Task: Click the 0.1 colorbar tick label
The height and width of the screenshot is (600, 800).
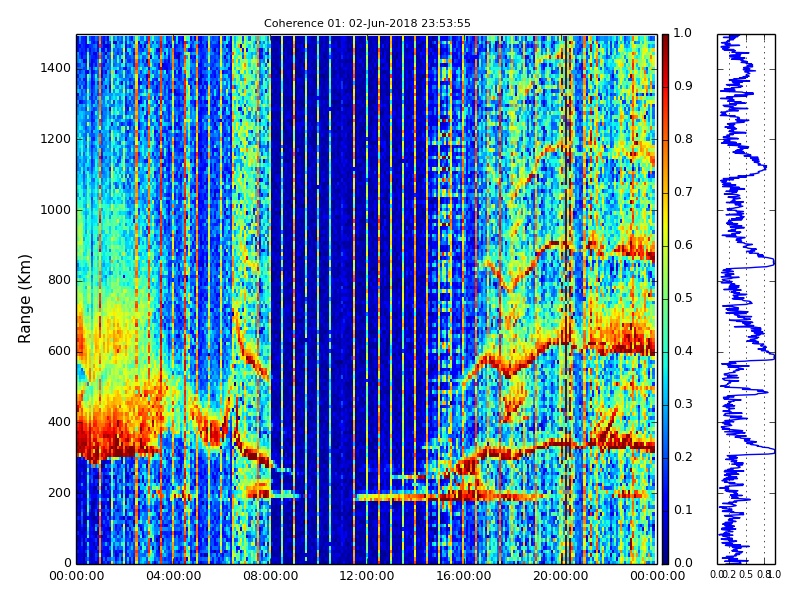Action: (683, 510)
